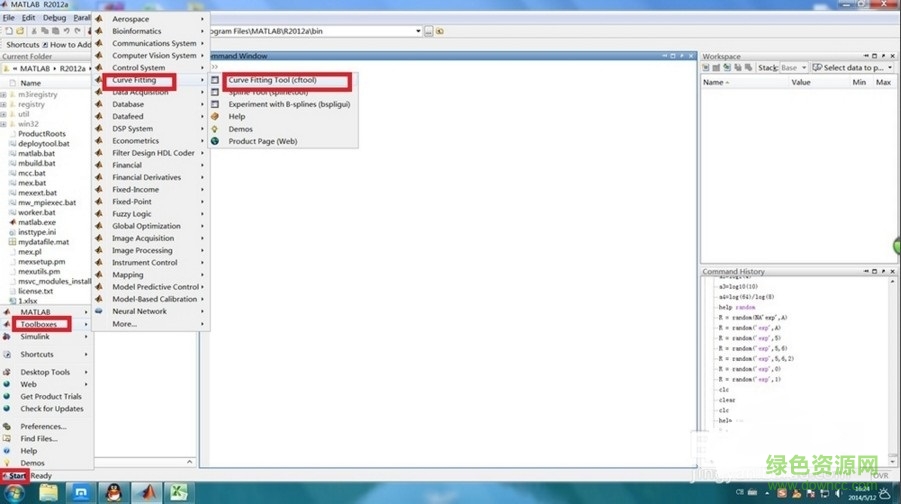Image resolution: width=901 pixels, height=504 pixels.
Task: Expand the win32 folder node
Action: tap(3, 124)
